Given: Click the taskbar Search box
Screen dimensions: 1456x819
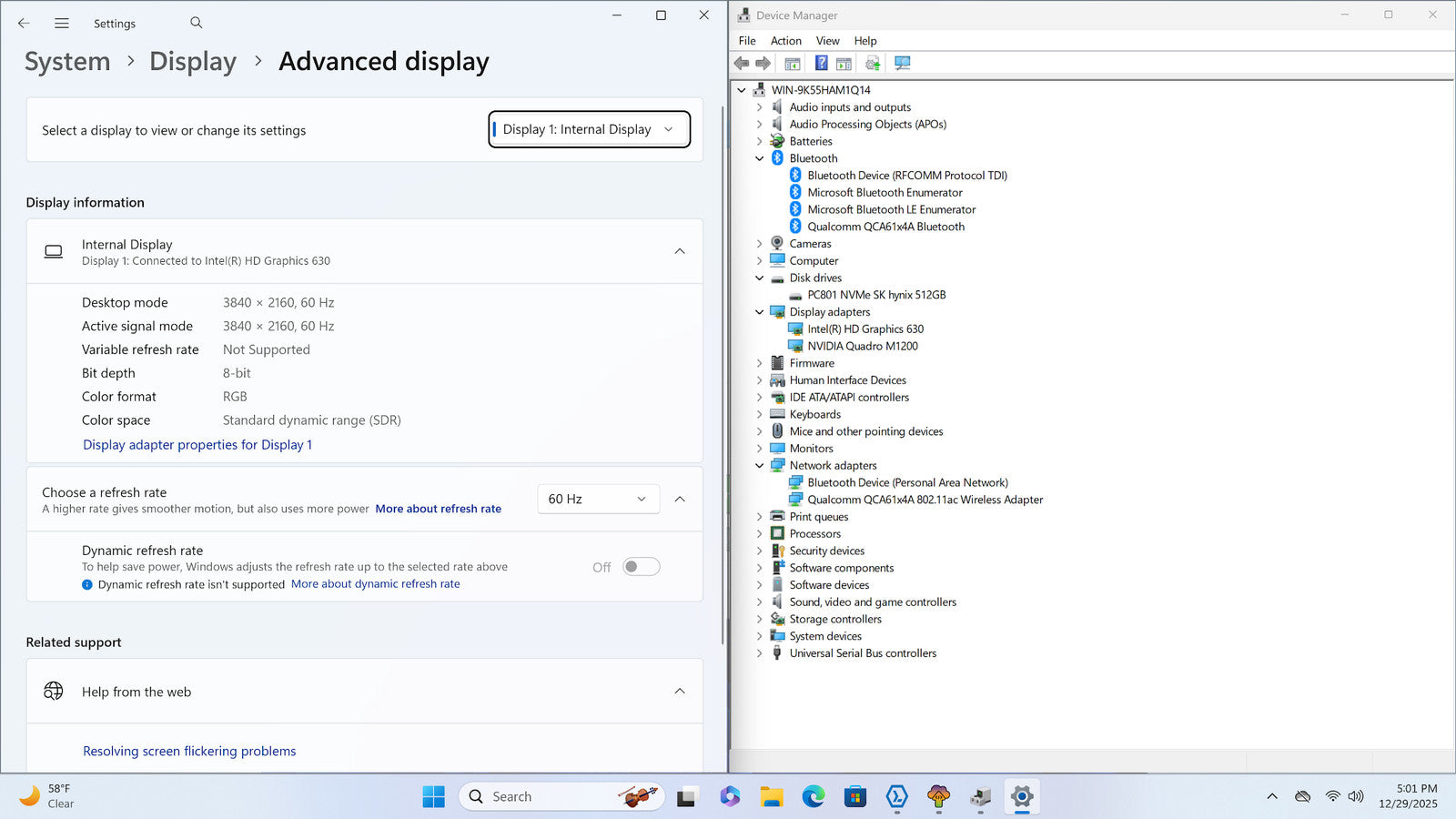Looking at the screenshot, I should tap(546, 797).
